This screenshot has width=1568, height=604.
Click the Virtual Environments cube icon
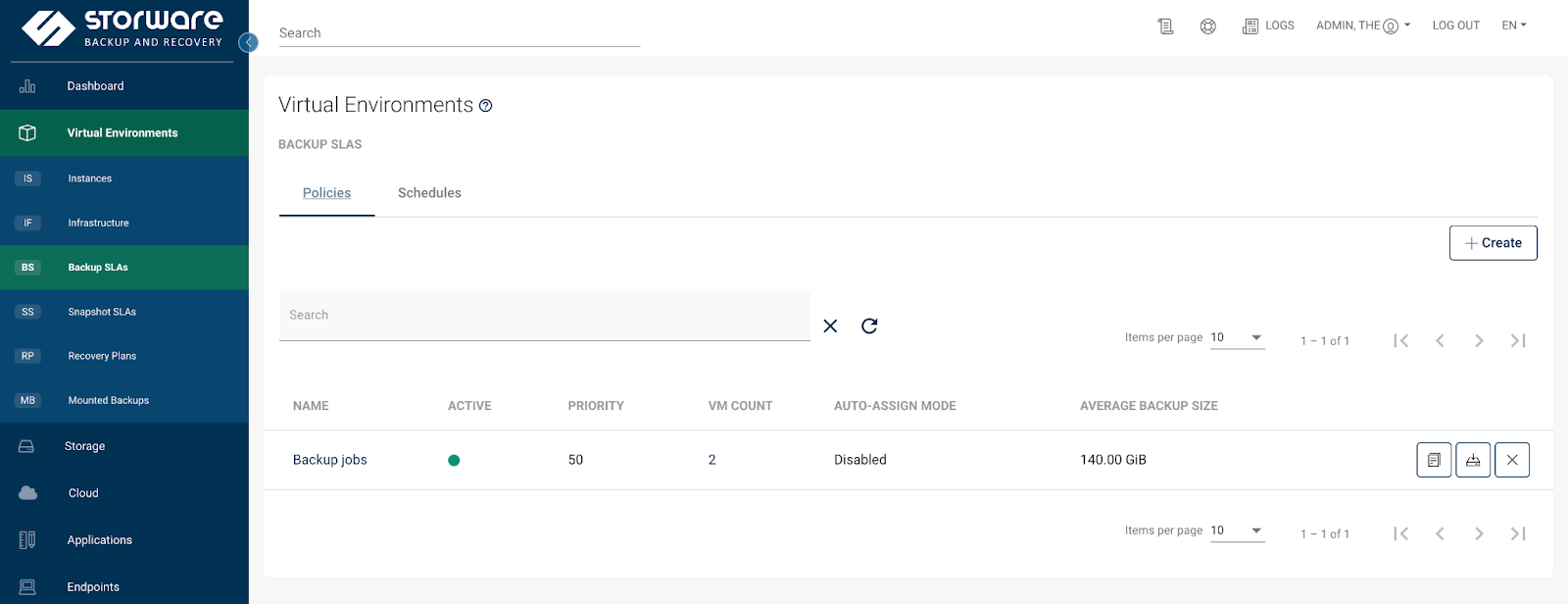pos(27,133)
